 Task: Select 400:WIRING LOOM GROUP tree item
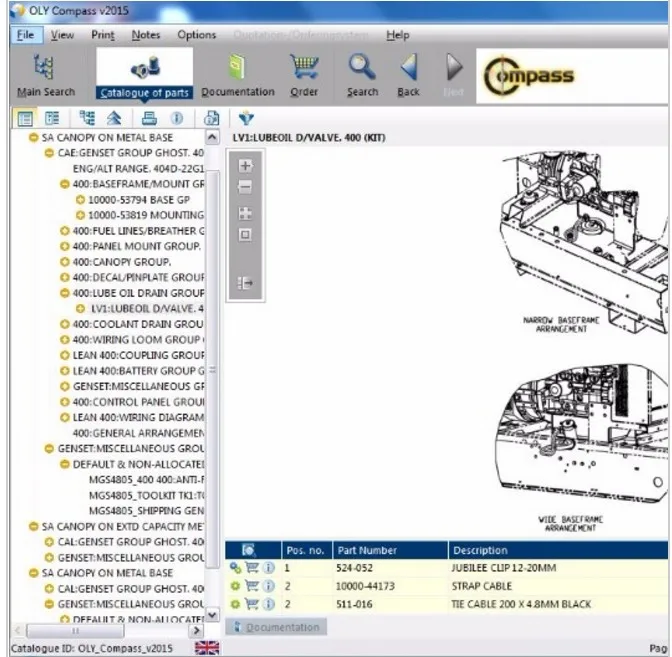tap(138, 340)
